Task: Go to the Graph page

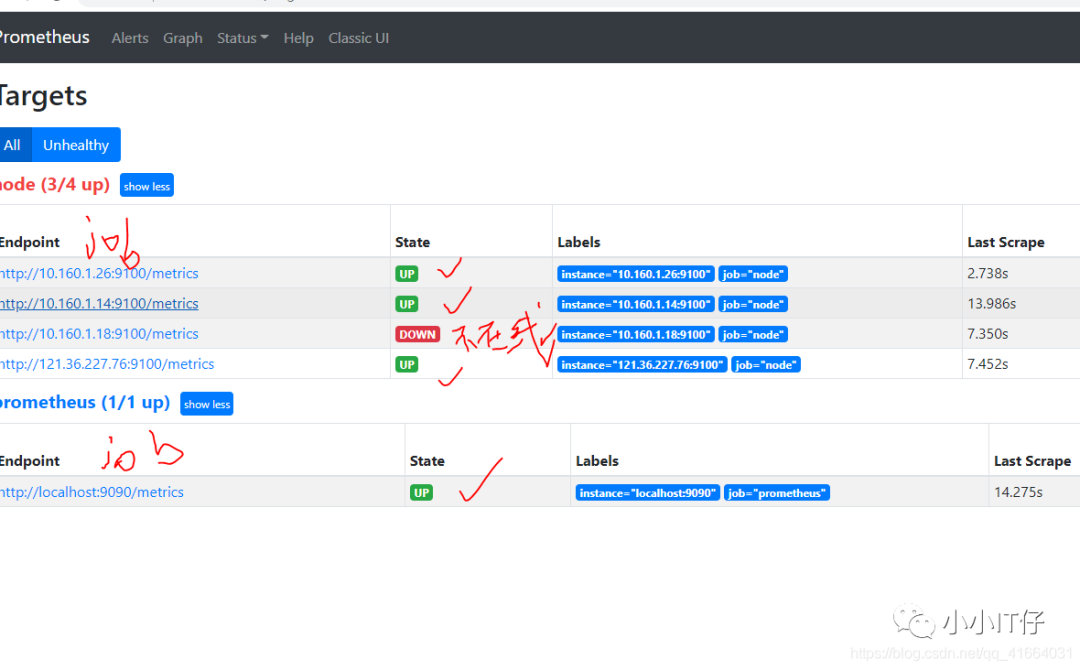Action: click(x=183, y=38)
